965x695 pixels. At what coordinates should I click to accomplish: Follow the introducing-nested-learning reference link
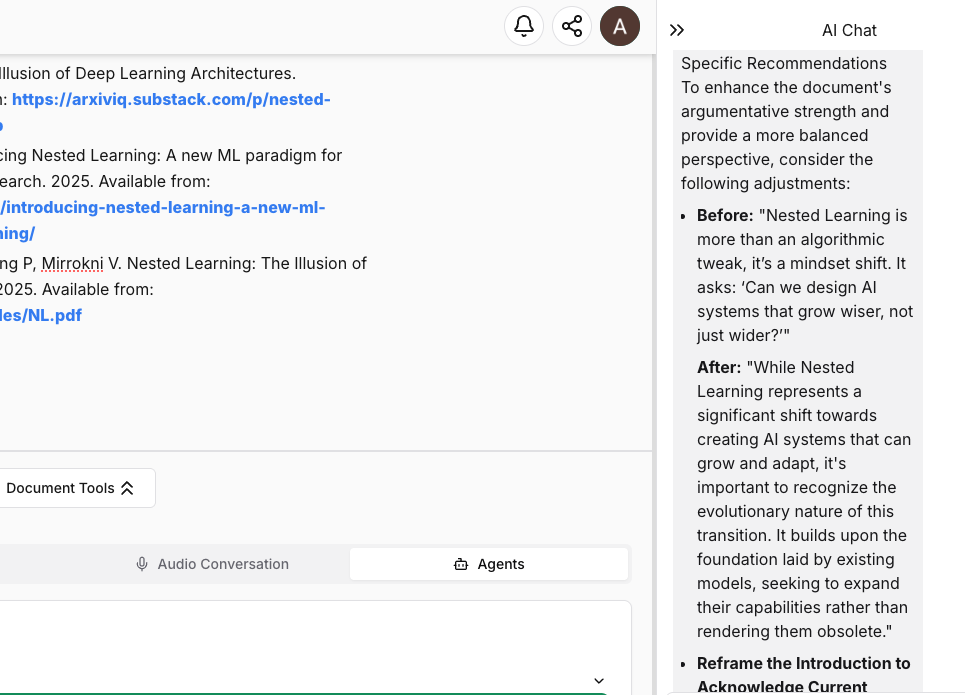pyautogui.click(x=162, y=207)
